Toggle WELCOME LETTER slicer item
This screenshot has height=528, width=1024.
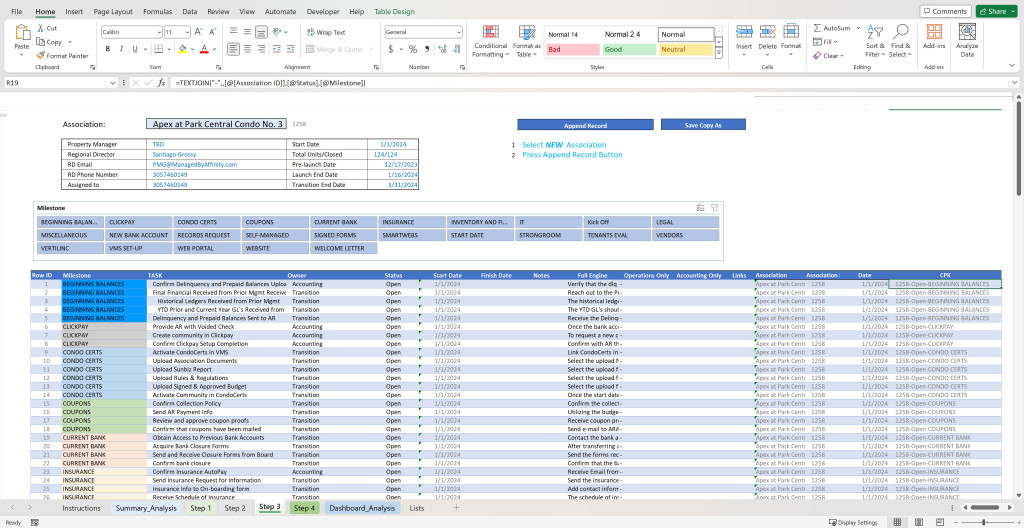point(344,248)
